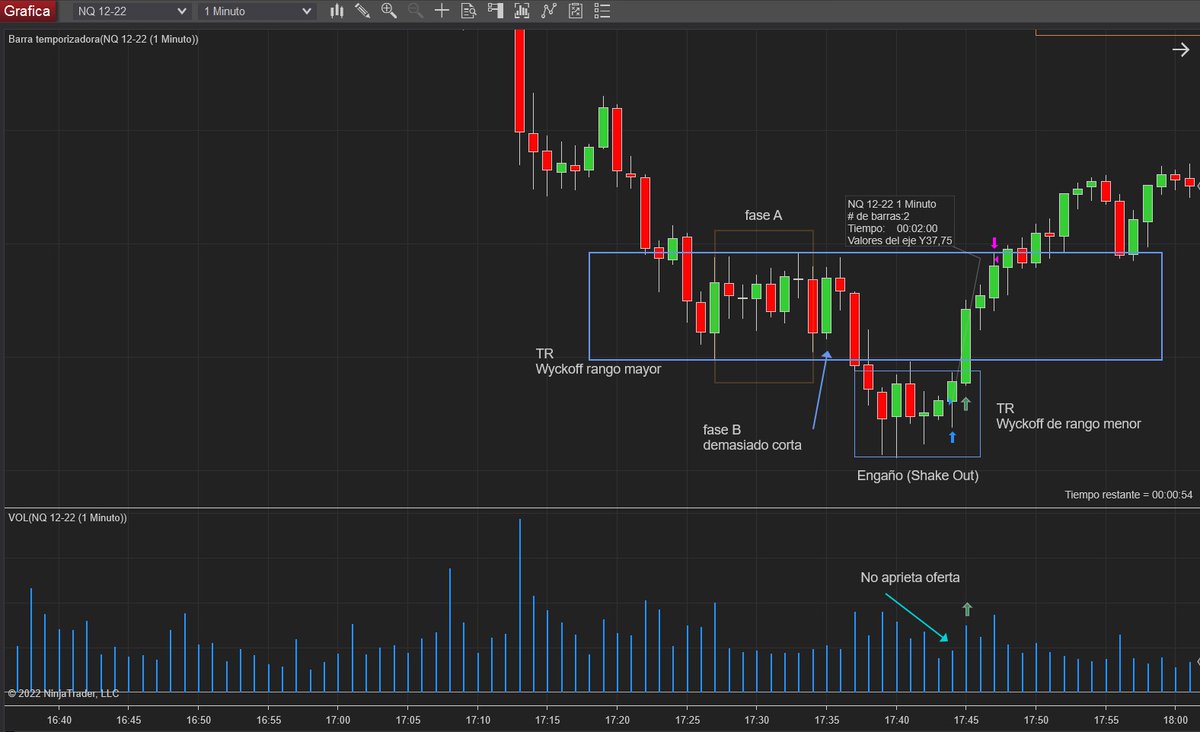Click the 16:40 time axis label
This screenshot has height=732, width=1200.
click(x=59, y=719)
